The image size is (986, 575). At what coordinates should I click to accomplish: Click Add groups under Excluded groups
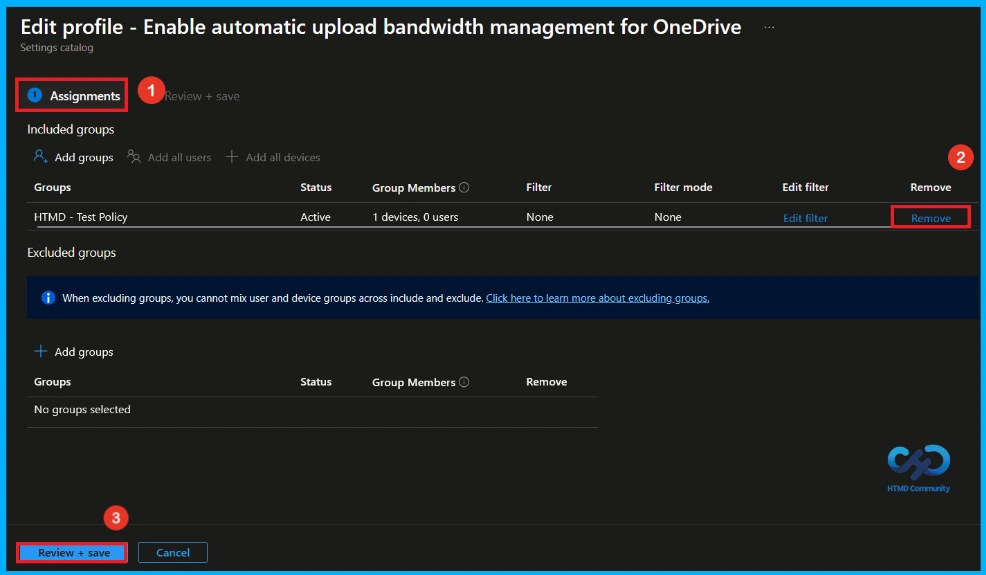click(x=74, y=352)
